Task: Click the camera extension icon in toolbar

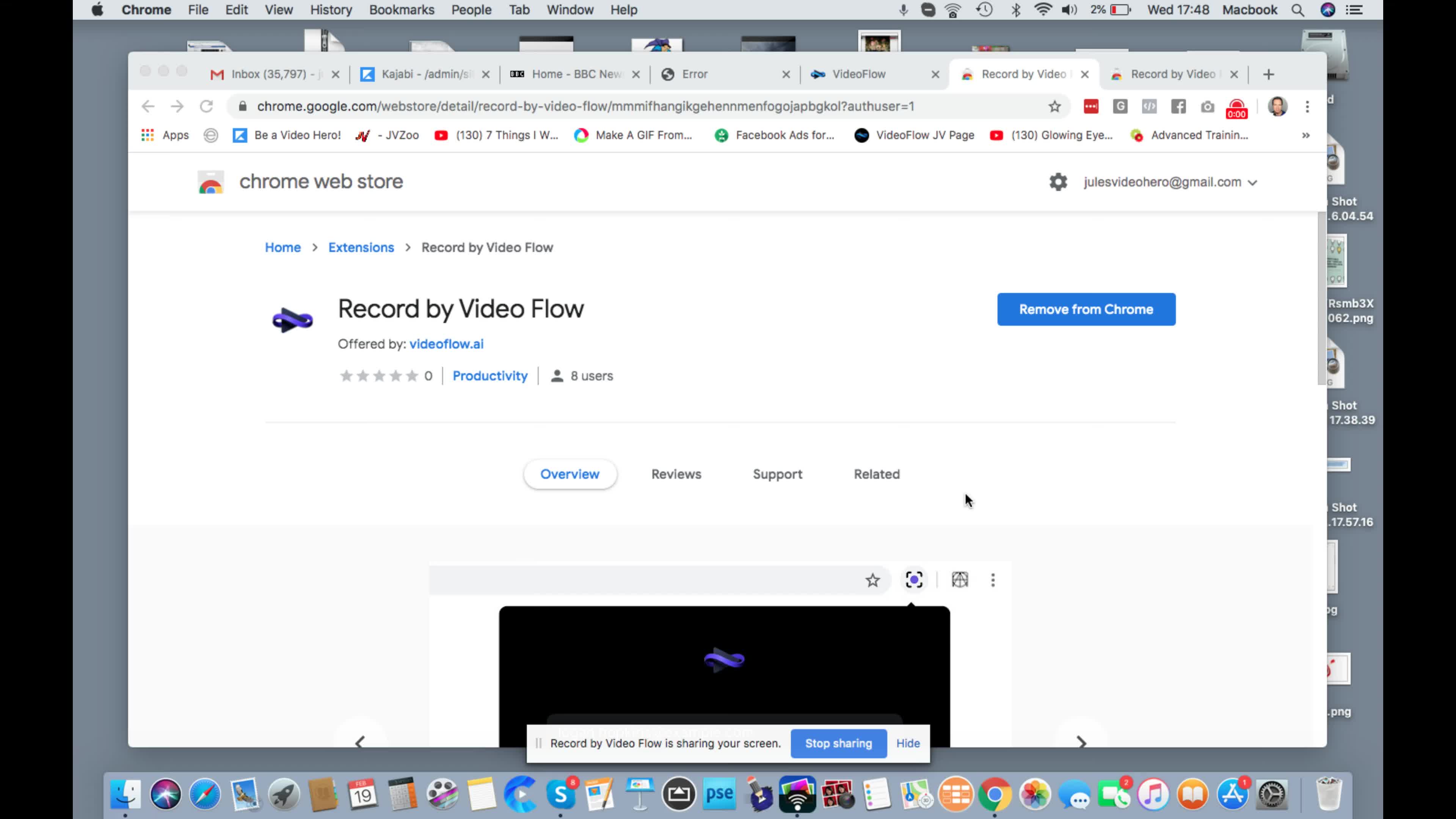Action: pos(1207,106)
